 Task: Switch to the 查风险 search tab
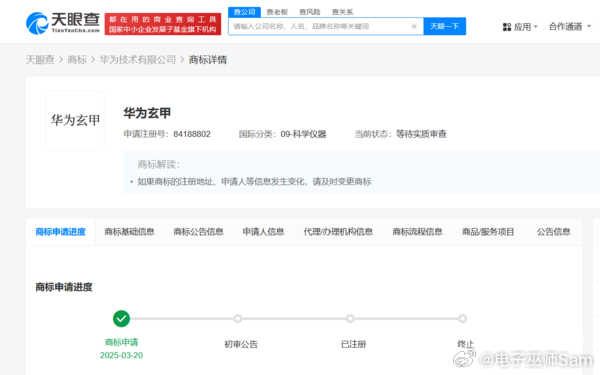coord(310,12)
